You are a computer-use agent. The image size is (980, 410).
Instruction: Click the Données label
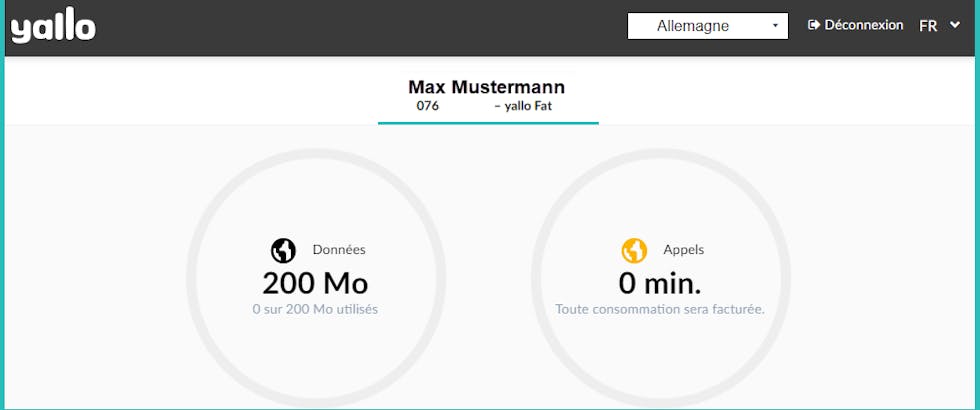pos(339,250)
